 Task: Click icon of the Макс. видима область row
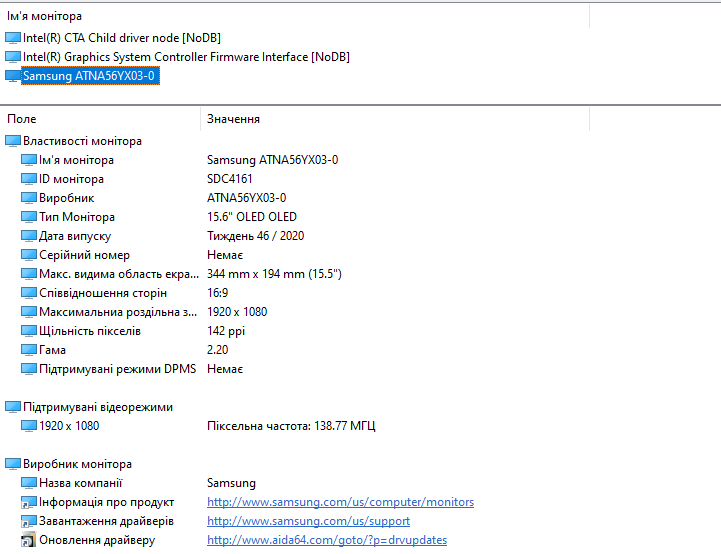pos(29,274)
